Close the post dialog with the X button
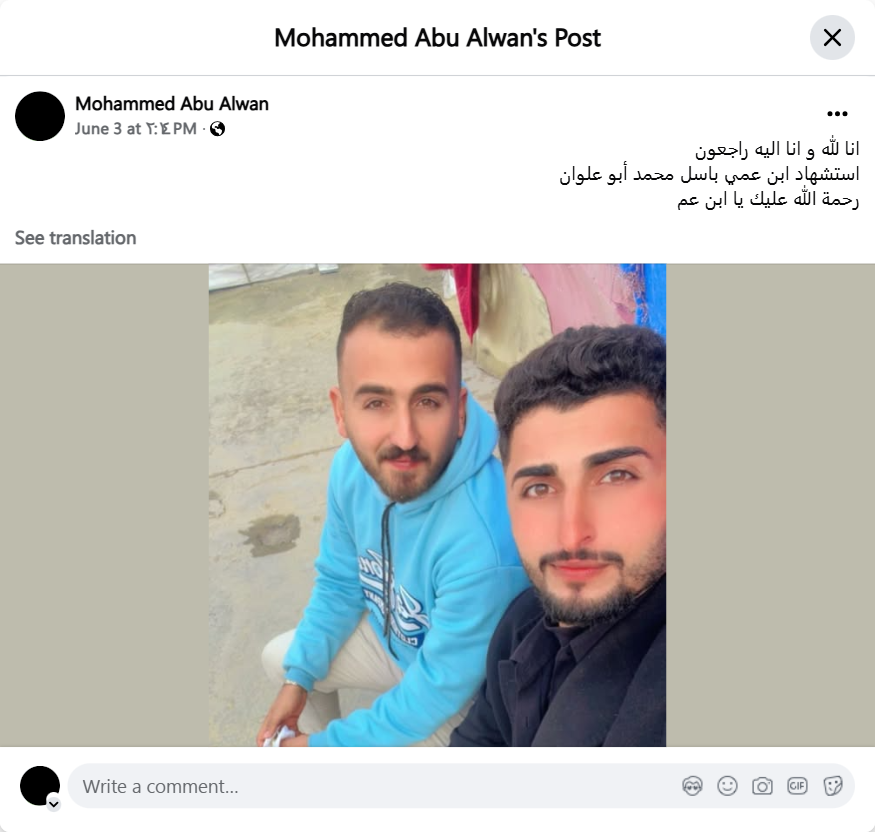875x832 pixels. pos(832,38)
